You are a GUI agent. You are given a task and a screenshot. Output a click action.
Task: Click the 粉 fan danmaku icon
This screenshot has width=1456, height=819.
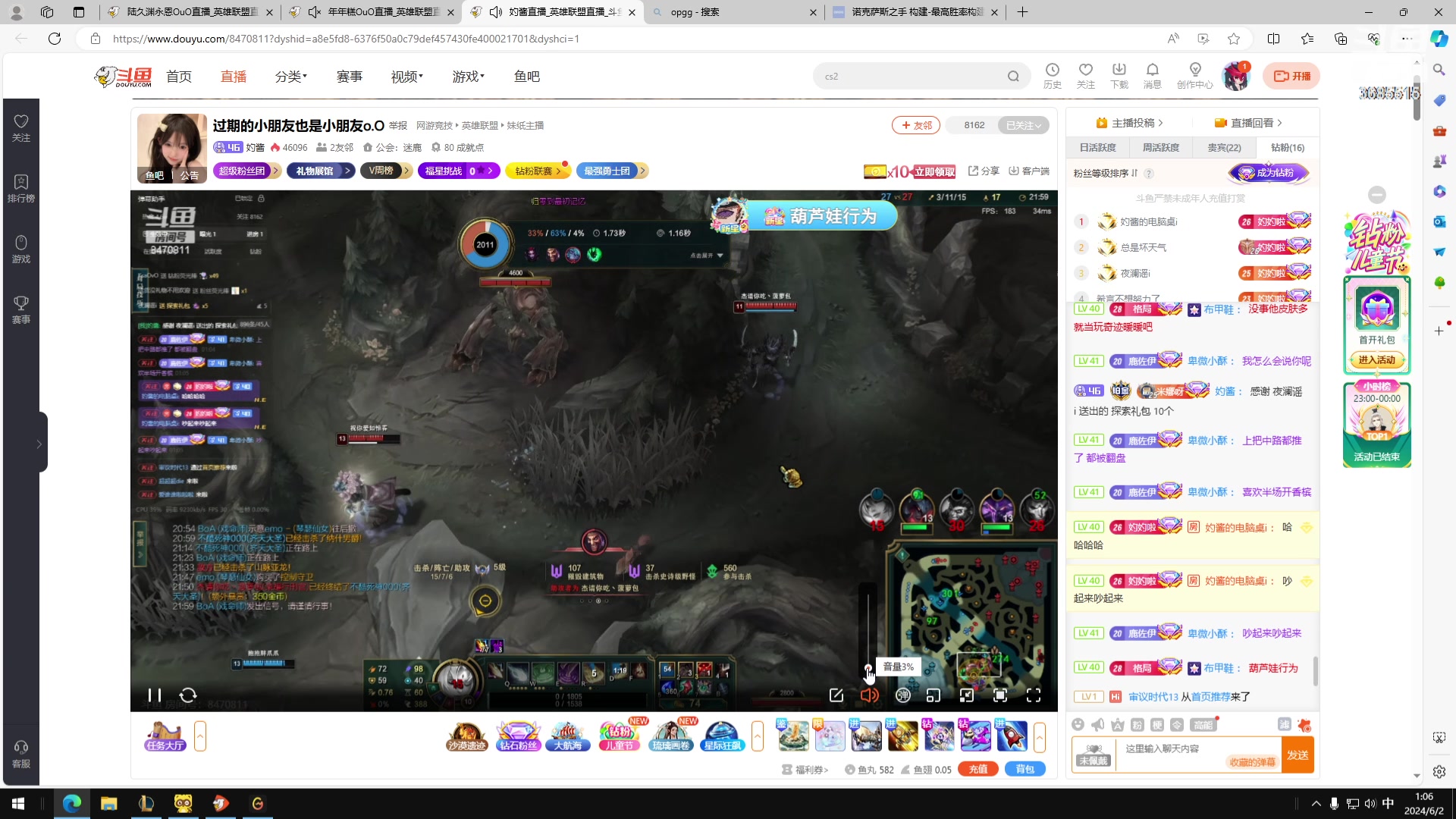pos(1137,724)
